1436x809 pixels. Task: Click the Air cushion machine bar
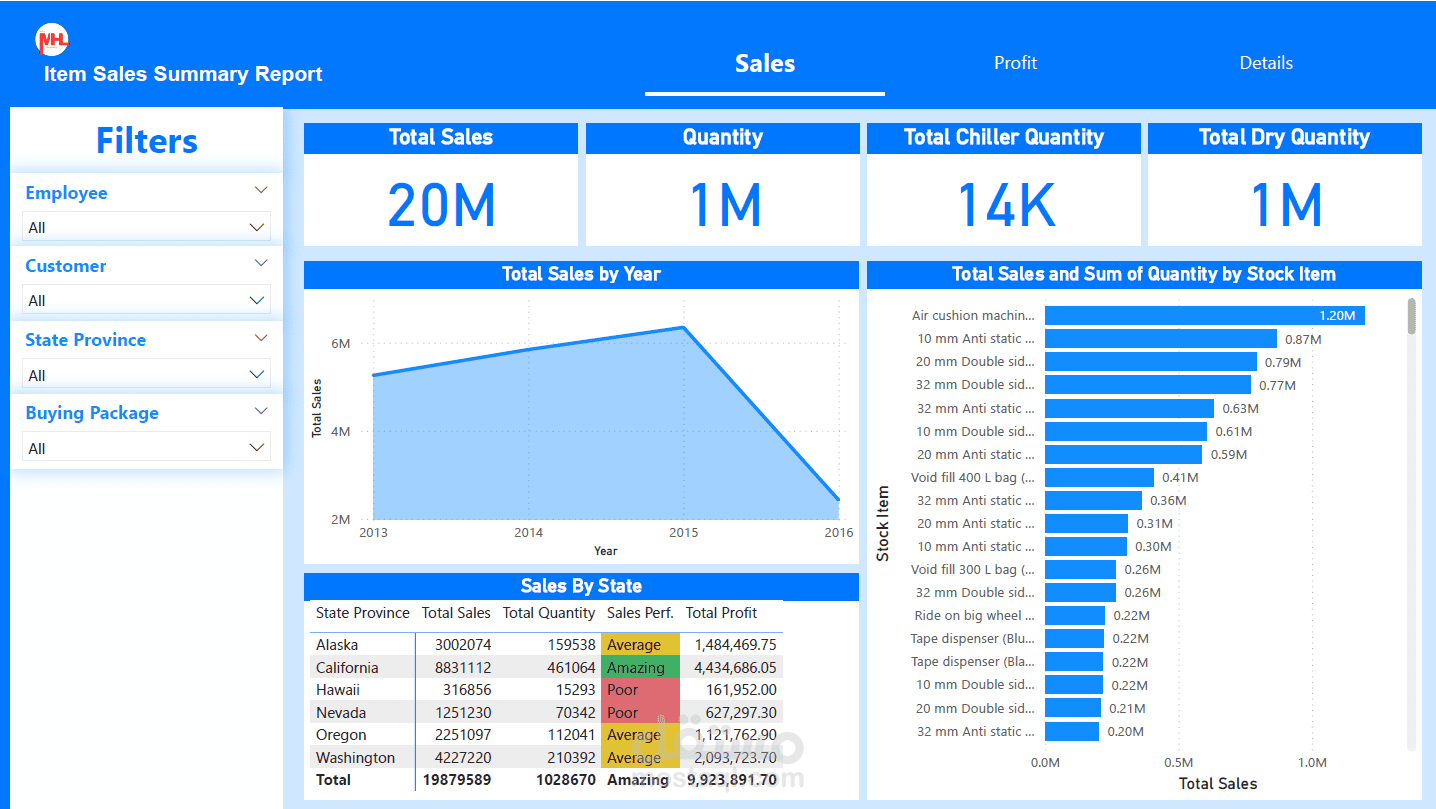coord(1200,314)
